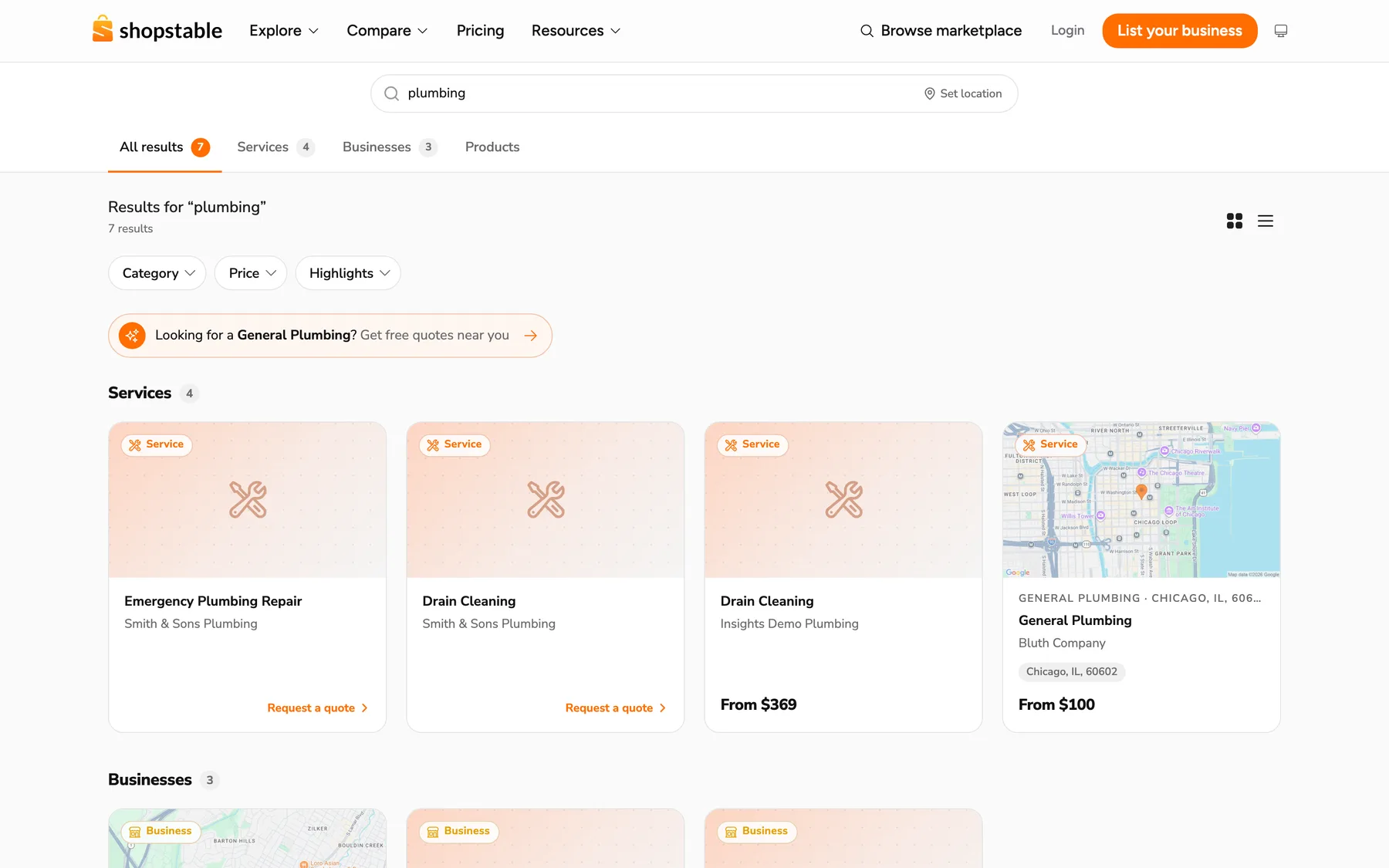Expand the Resources menu

(x=576, y=31)
